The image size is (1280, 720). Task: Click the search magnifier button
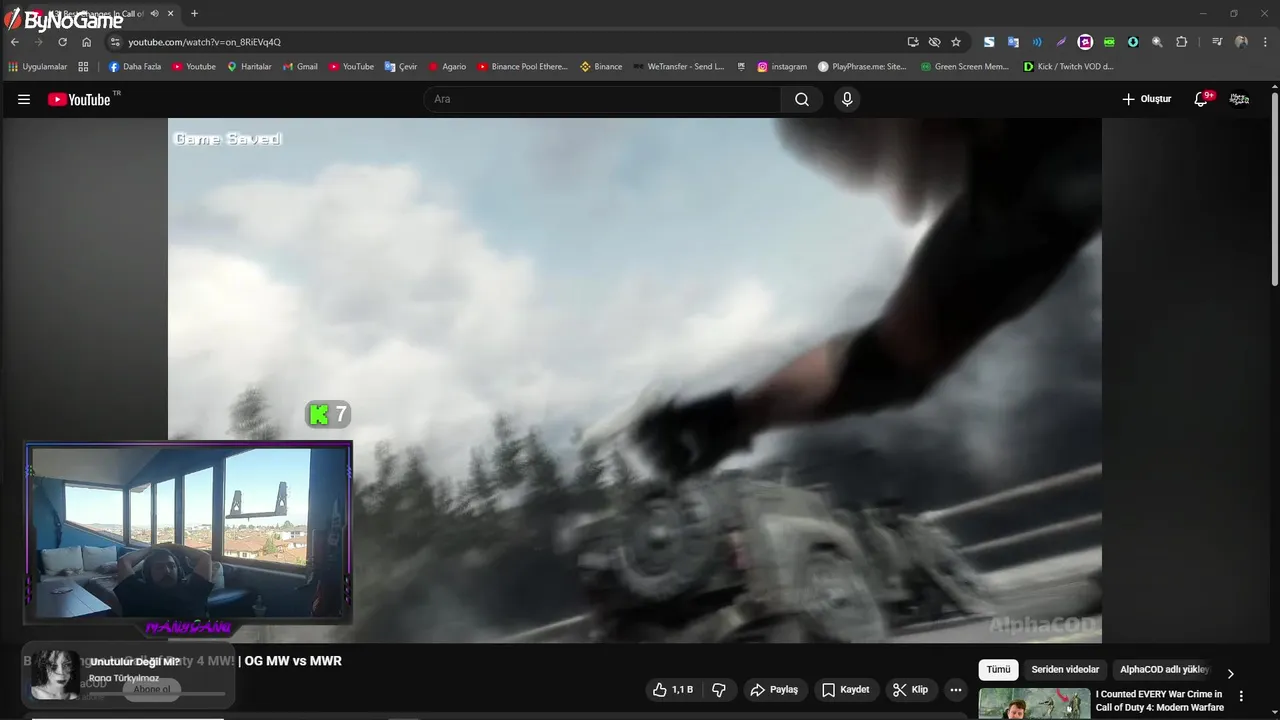pos(802,99)
